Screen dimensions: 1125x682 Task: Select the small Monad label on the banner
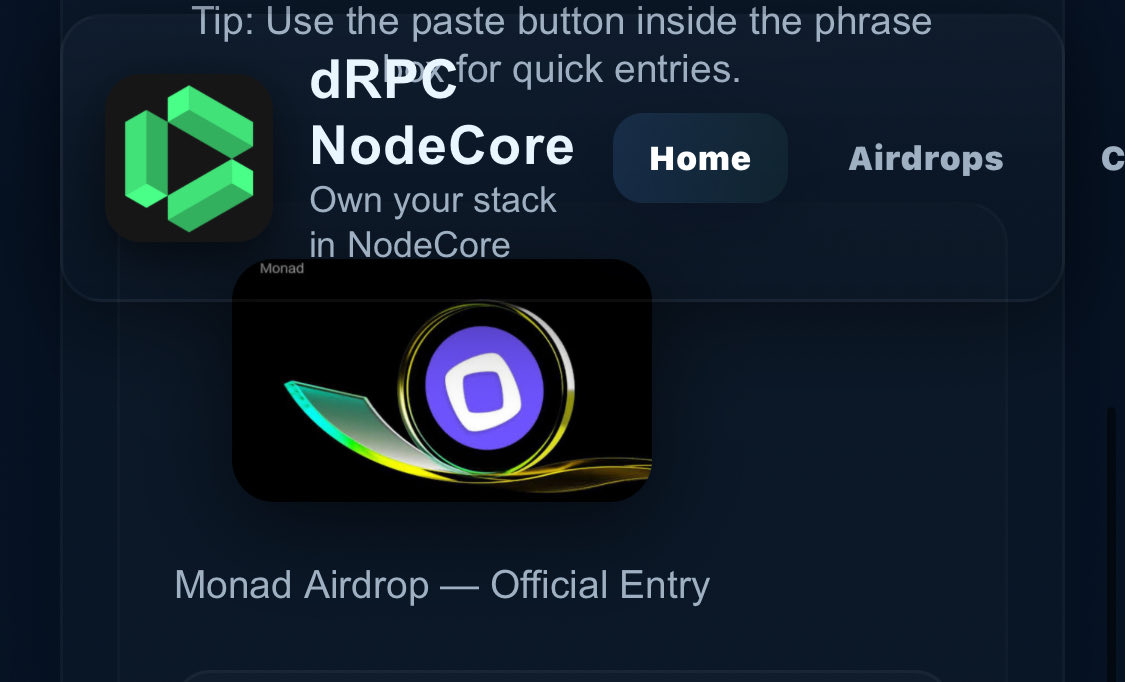coord(281,268)
